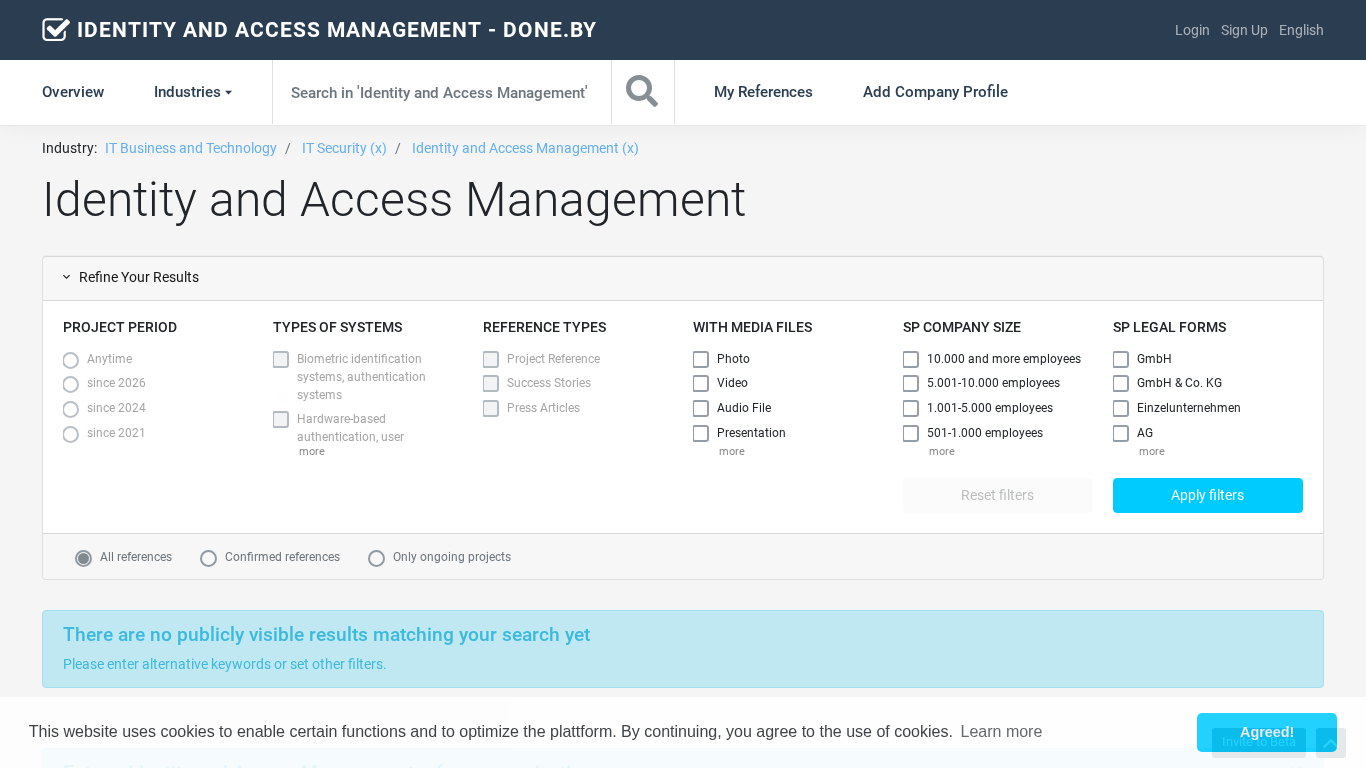1366x768 pixels.
Task: Show more SP Legal Forms options
Action: click(x=1151, y=452)
